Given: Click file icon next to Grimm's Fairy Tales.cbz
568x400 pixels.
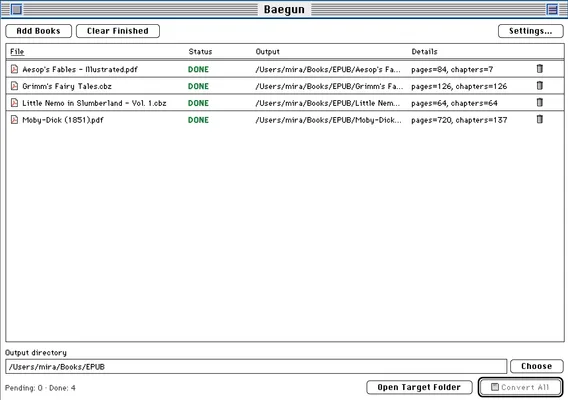Looking at the screenshot, I should tap(14, 86).
